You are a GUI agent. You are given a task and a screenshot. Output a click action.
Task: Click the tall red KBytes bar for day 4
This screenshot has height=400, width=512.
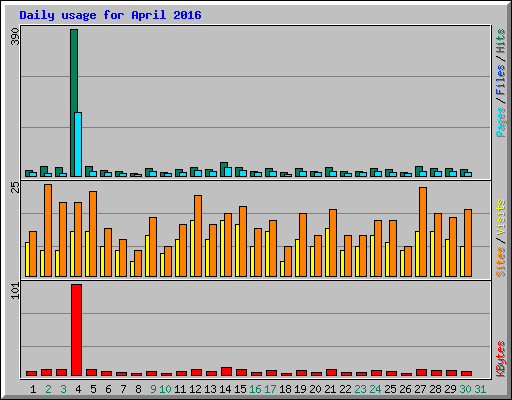pos(76,330)
